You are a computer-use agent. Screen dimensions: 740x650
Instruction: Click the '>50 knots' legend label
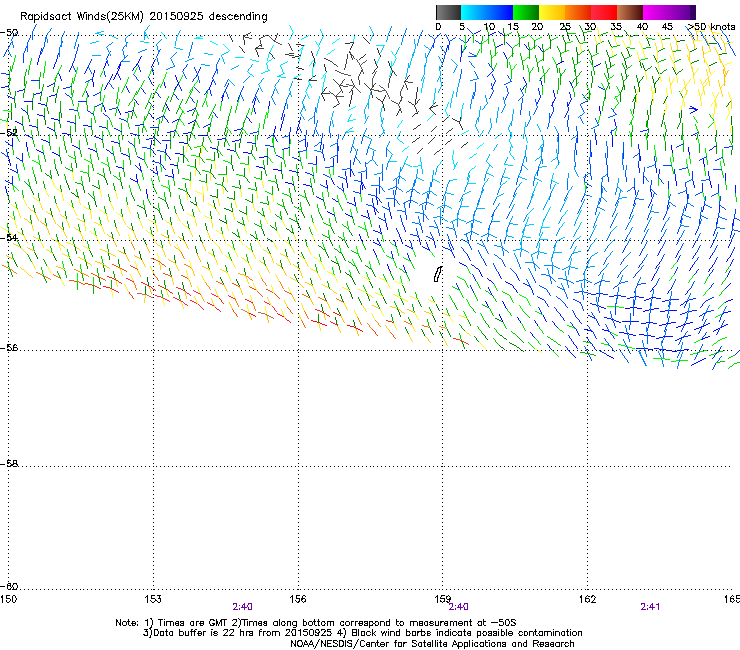712,26
